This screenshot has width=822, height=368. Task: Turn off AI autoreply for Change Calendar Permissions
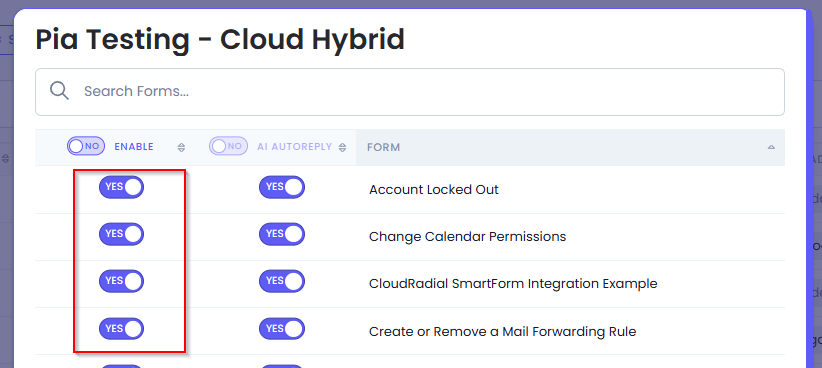282,234
